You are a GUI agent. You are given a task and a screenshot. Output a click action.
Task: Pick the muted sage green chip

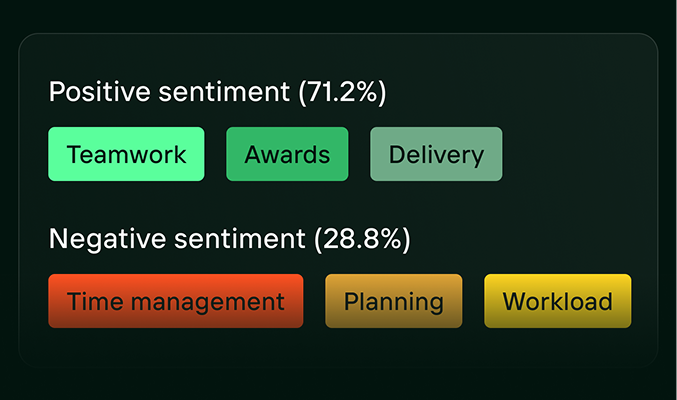[436, 154]
